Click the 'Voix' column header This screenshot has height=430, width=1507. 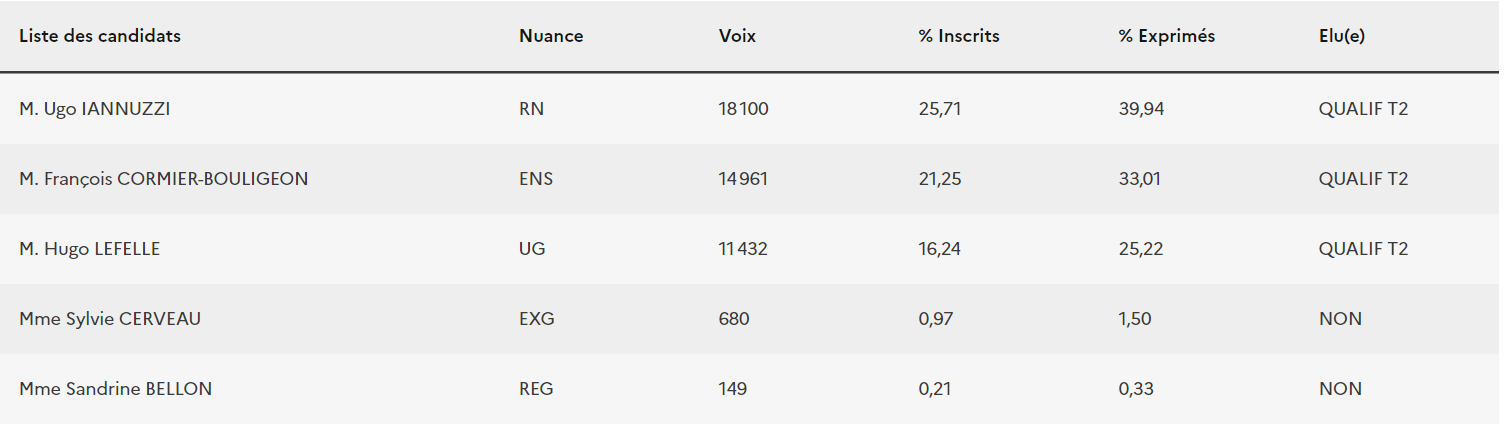click(x=737, y=37)
